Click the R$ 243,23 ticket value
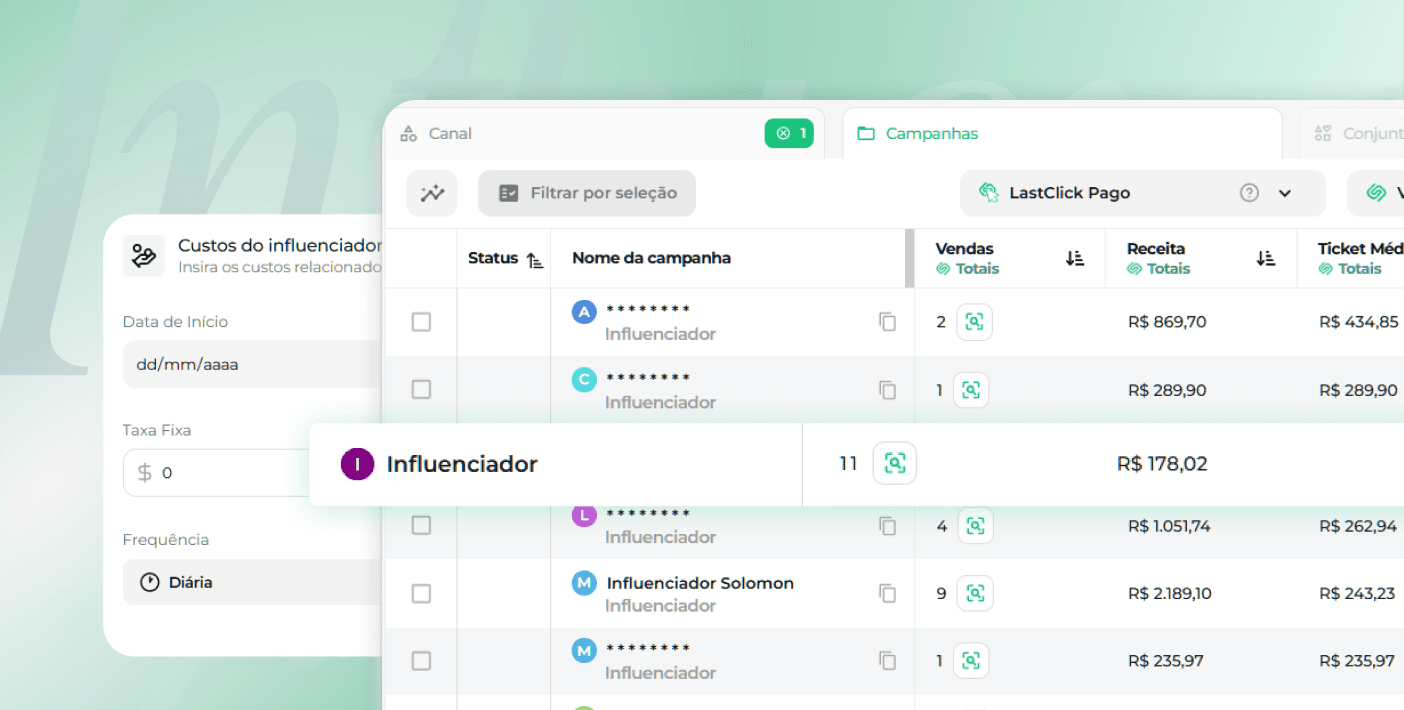Viewport: 1404px width, 710px height. pos(1357,594)
